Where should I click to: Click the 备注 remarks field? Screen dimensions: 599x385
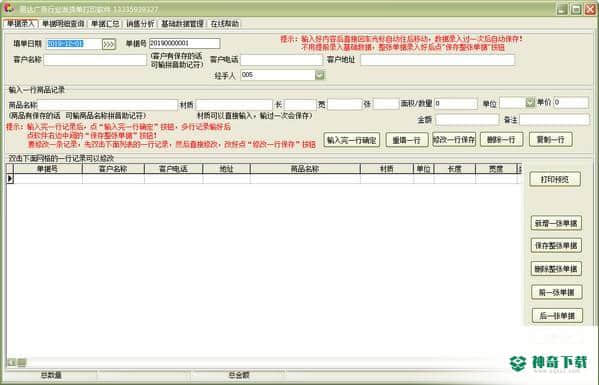tap(554, 120)
